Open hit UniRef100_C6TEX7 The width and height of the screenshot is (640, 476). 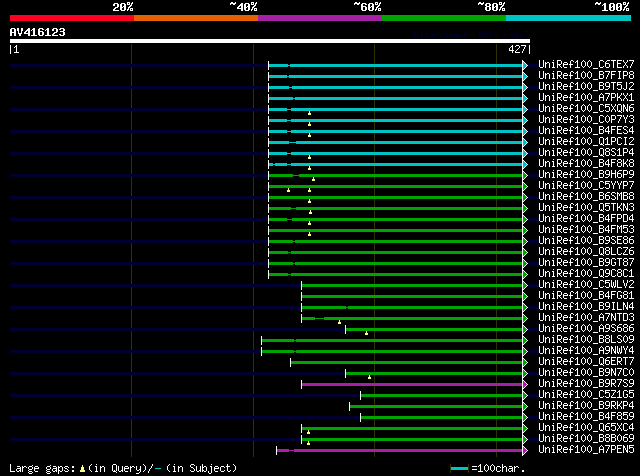pos(586,64)
